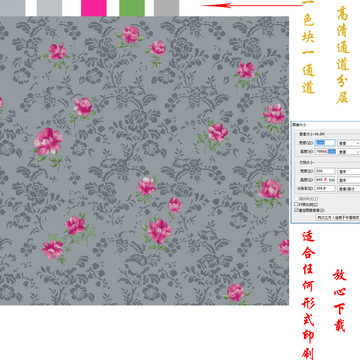The height and width of the screenshot is (360, 360).
Task: Click the pixel height input field
Action: coord(325,151)
